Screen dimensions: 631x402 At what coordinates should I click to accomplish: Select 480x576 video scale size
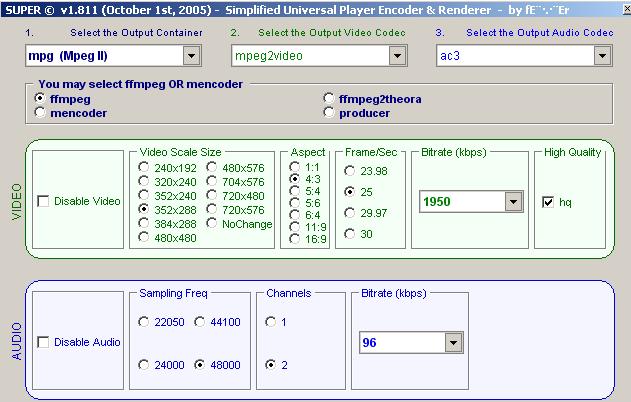tap(211, 167)
